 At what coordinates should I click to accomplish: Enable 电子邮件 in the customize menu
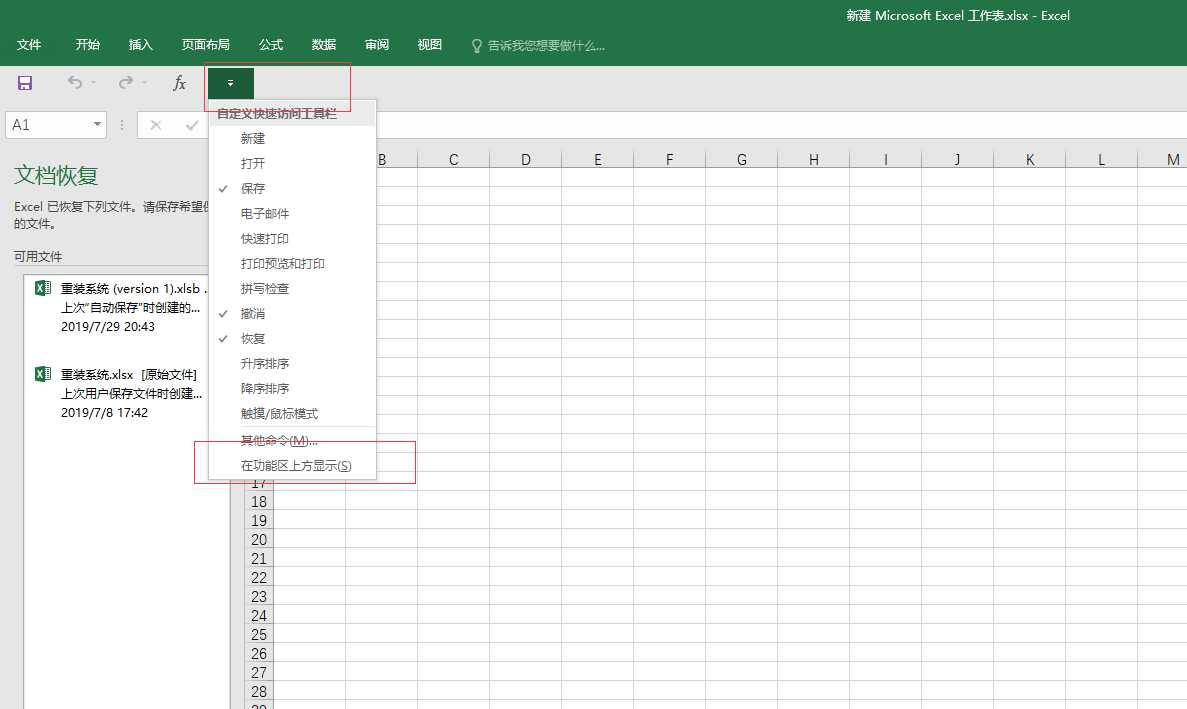292,213
